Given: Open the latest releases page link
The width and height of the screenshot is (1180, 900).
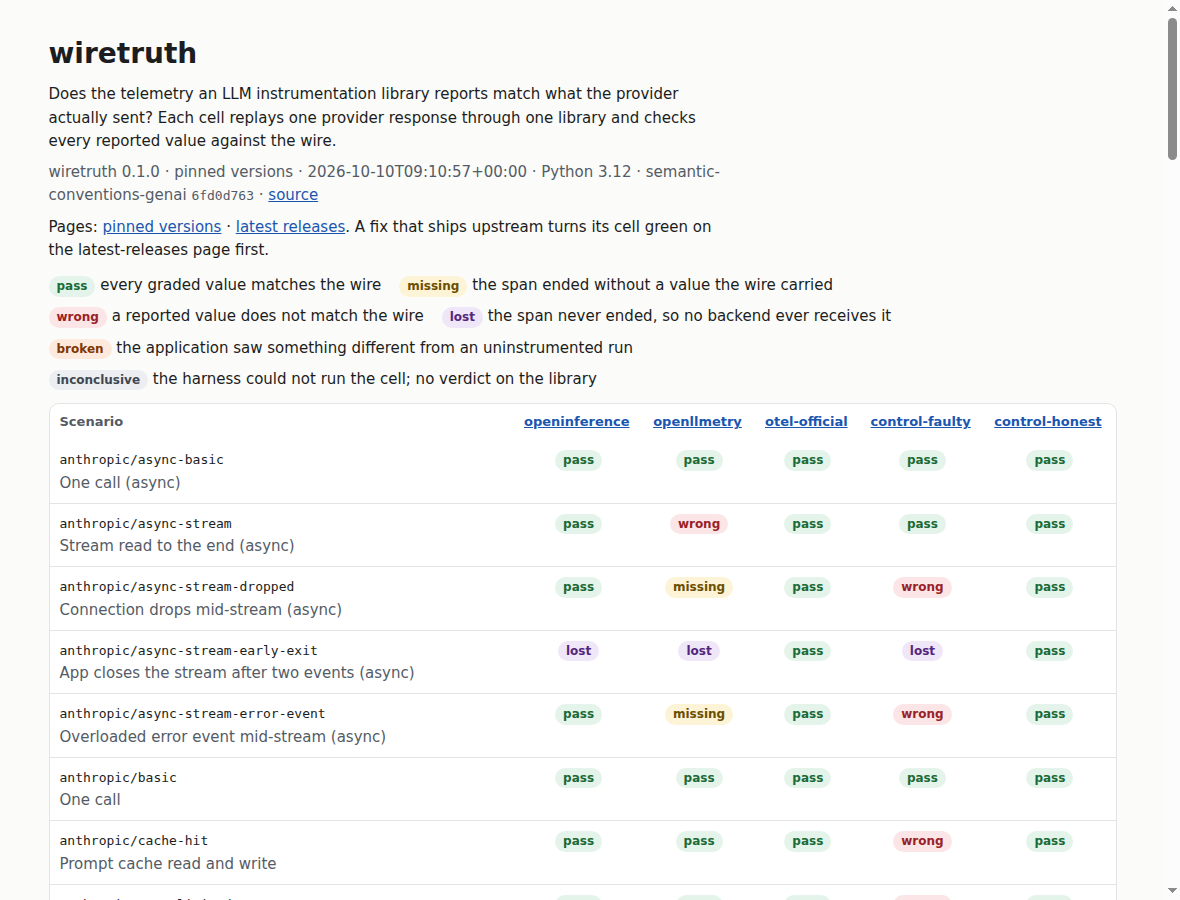Looking at the screenshot, I should [x=290, y=227].
